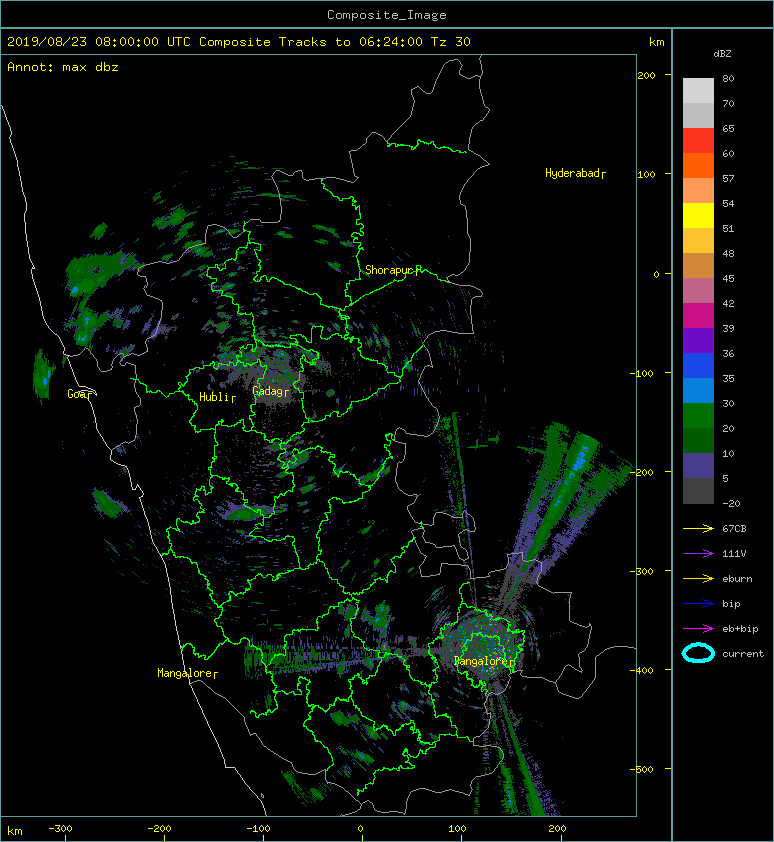Click the -300 tick on the bottom axis
Screen dimensions: 774x842
point(60,829)
